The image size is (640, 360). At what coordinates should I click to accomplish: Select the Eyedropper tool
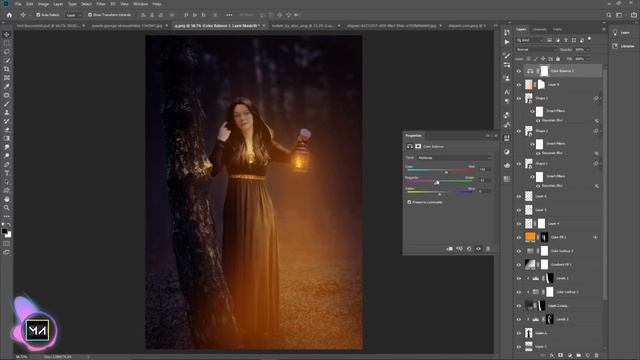7,86
